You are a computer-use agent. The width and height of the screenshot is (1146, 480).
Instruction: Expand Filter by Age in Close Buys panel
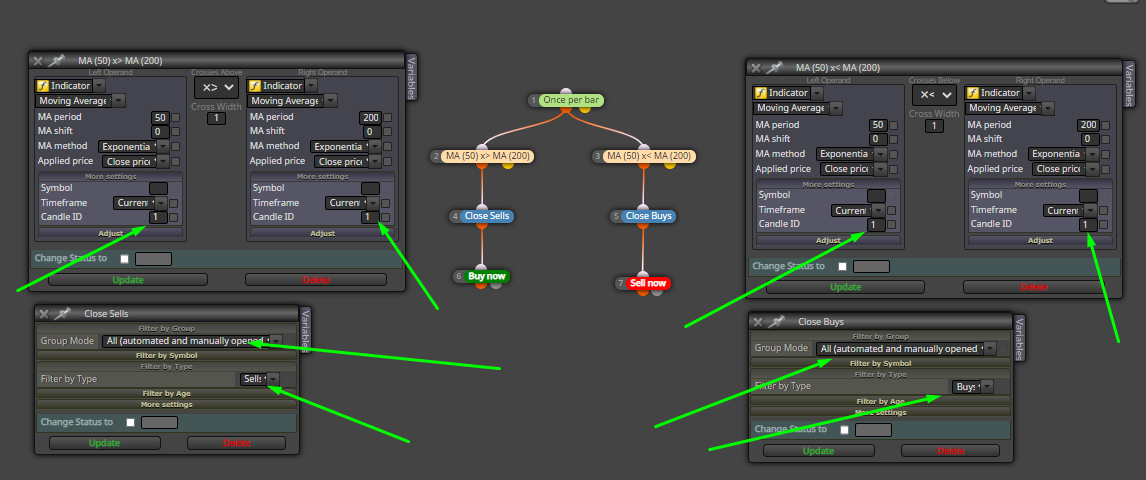pos(881,401)
